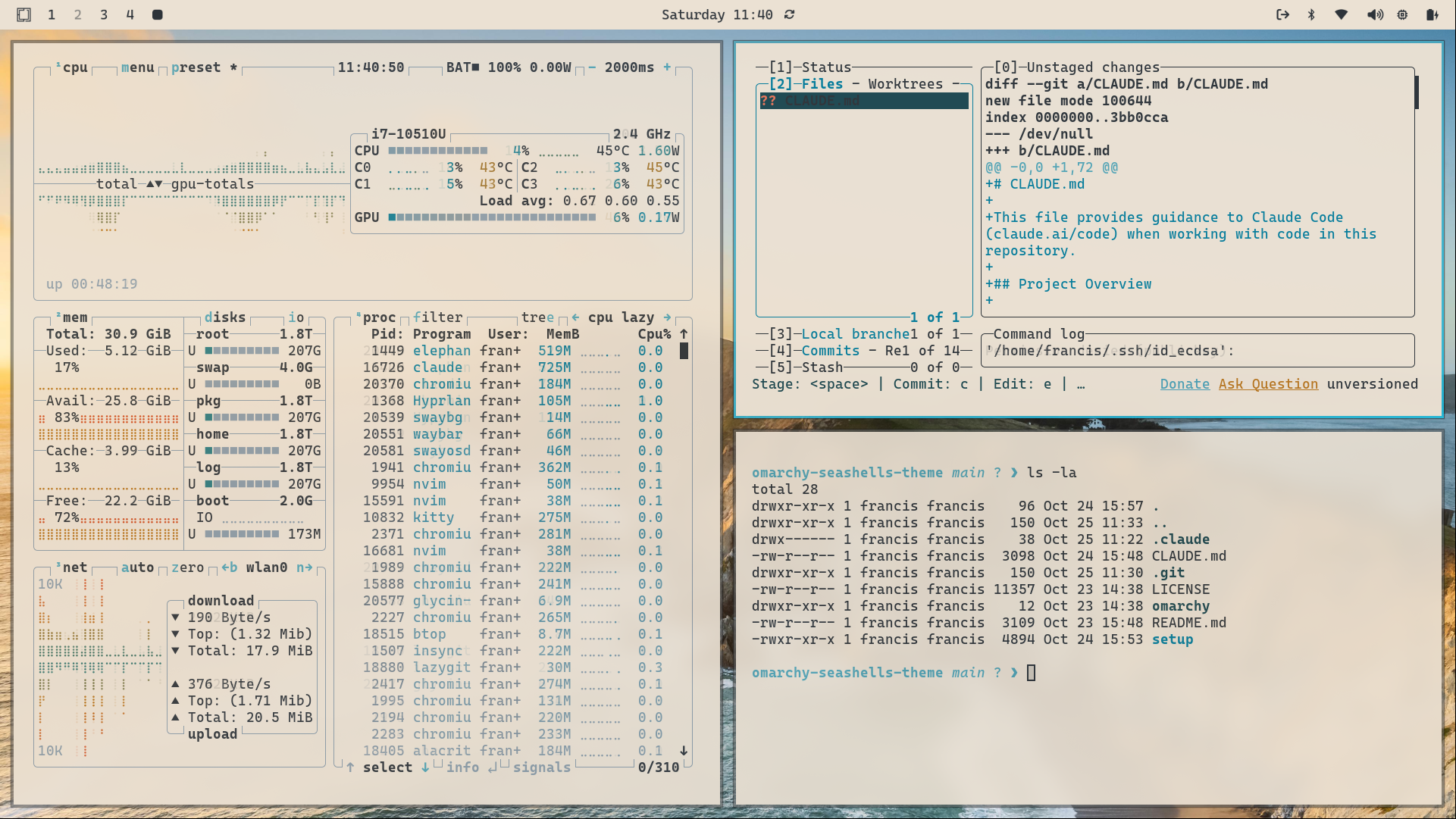Click setup file in terminal listing
This screenshot has height=819, width=1456.
click(1173, 639)
